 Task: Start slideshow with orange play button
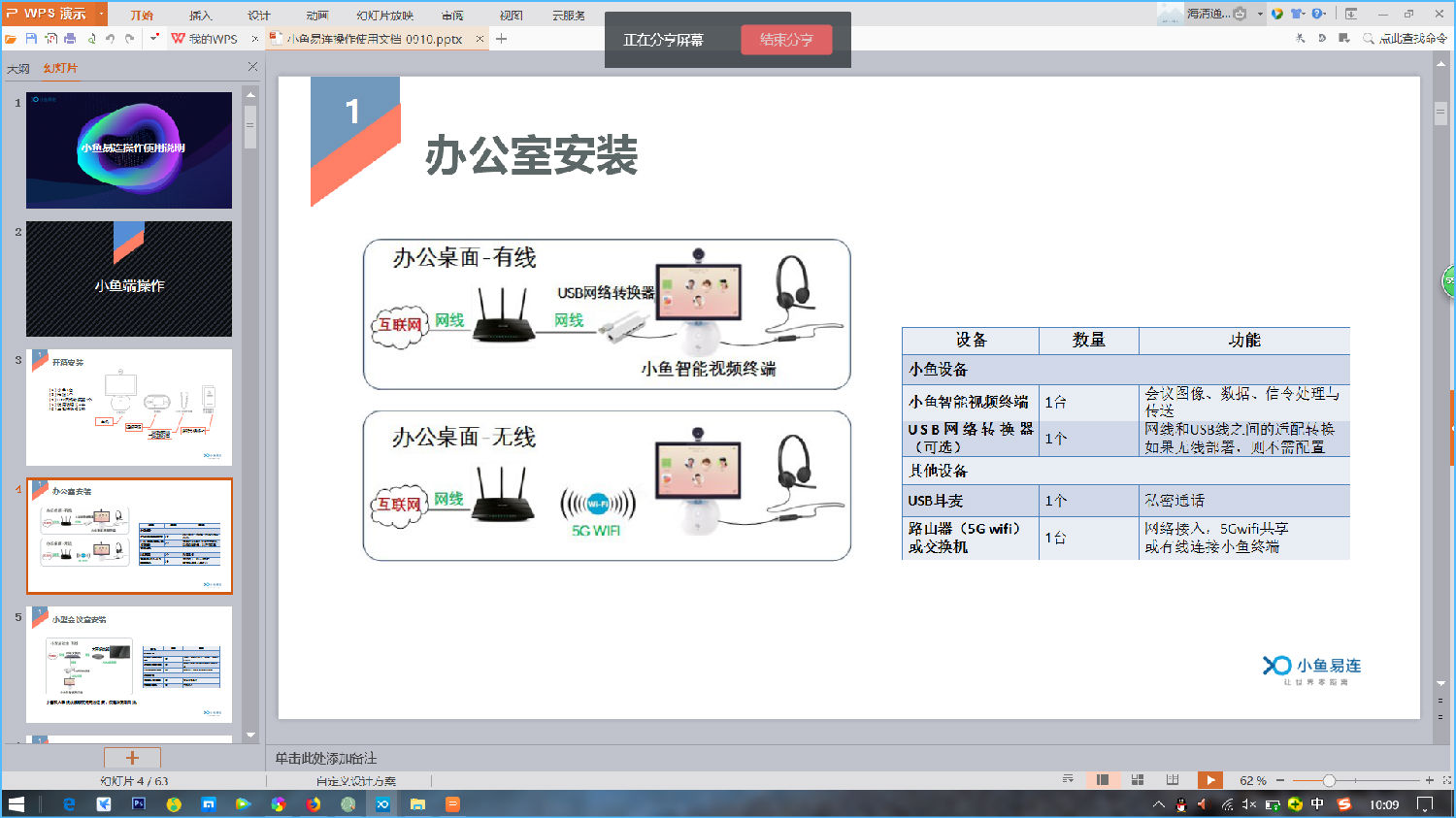click(x=1209, y=780)
